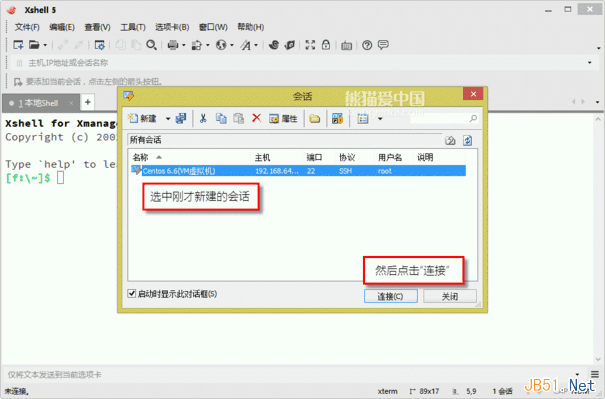The height and width of the screenshot is (399, 605).
Task: Click the magnifier Find icon in main toolbar
Action: pos(151,45)
